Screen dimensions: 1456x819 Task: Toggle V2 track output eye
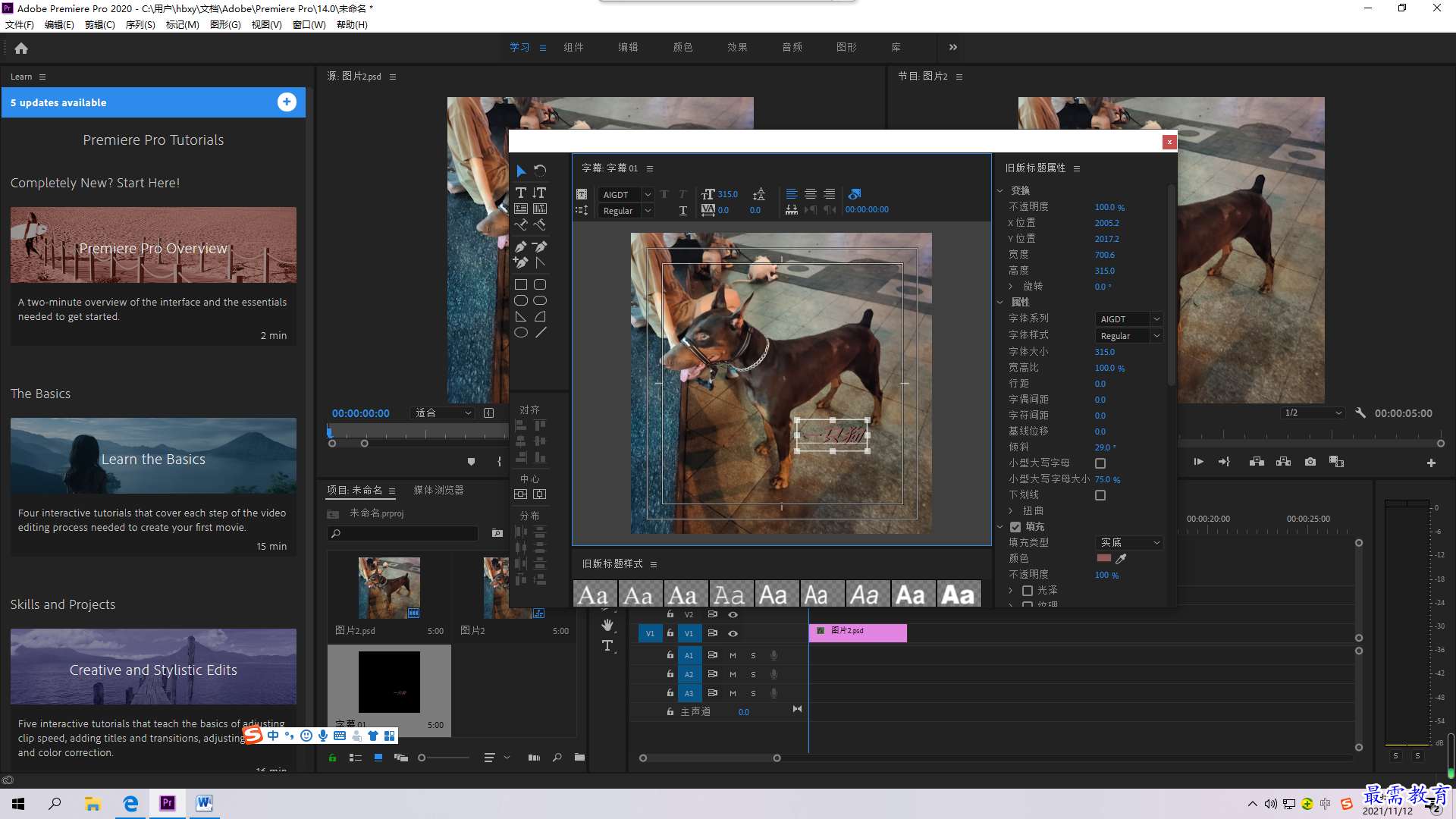click(x=733, y=614)
